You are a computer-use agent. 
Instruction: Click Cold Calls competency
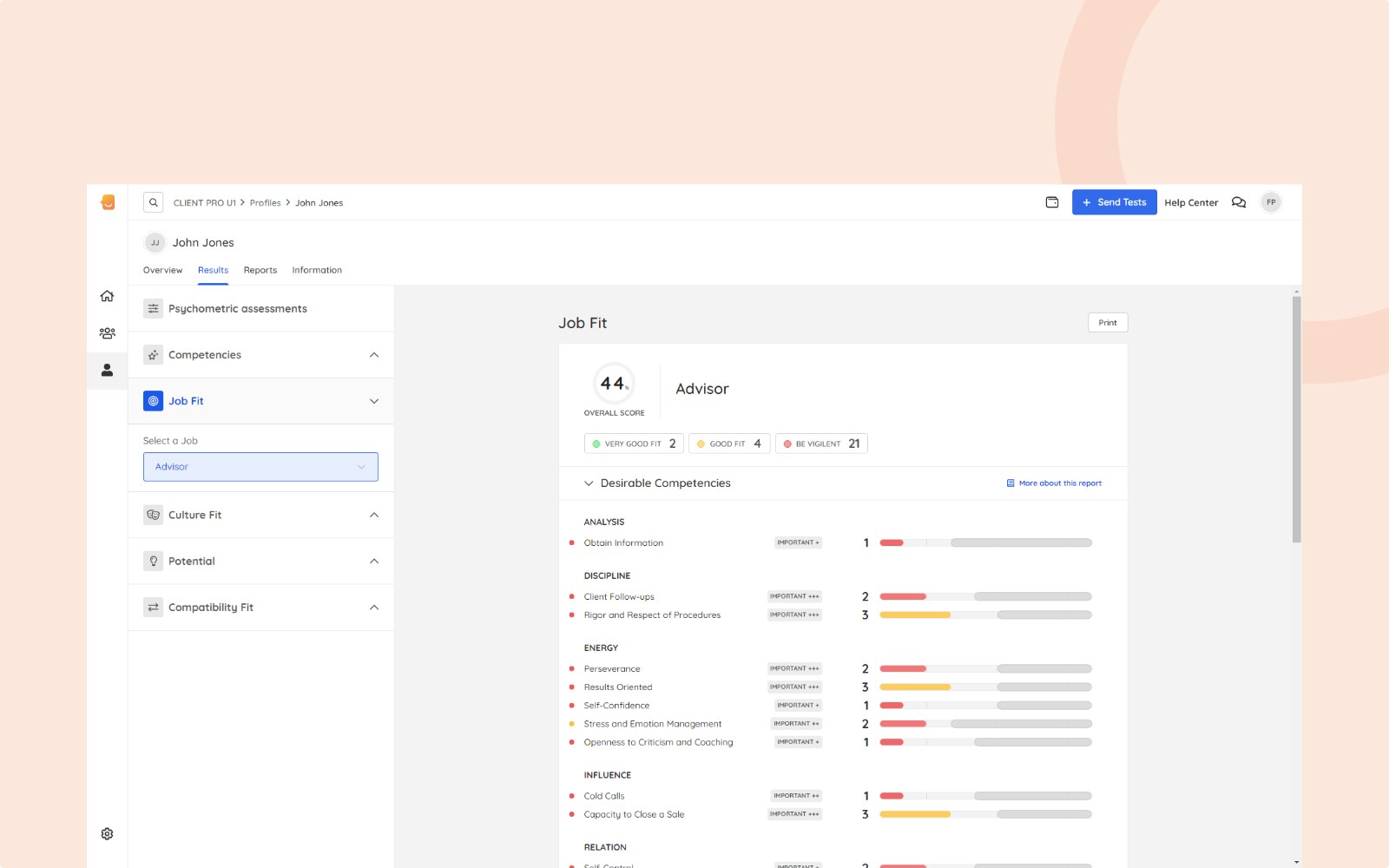[604, 796]
